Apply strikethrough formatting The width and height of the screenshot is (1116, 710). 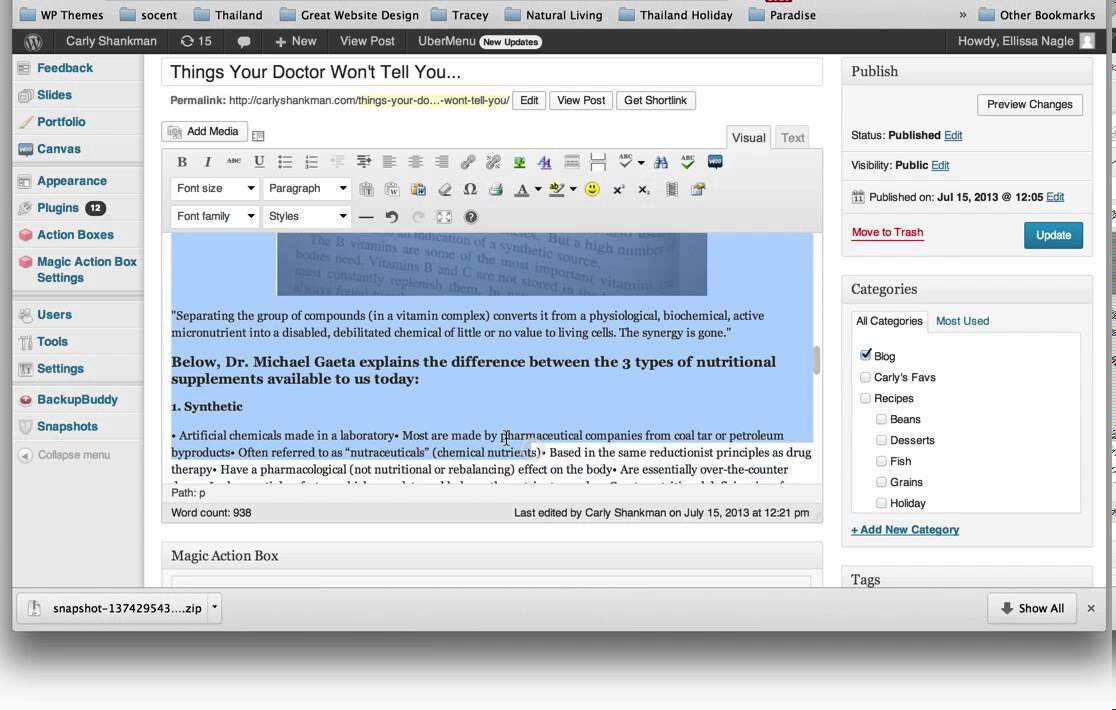tap(233, 162)
